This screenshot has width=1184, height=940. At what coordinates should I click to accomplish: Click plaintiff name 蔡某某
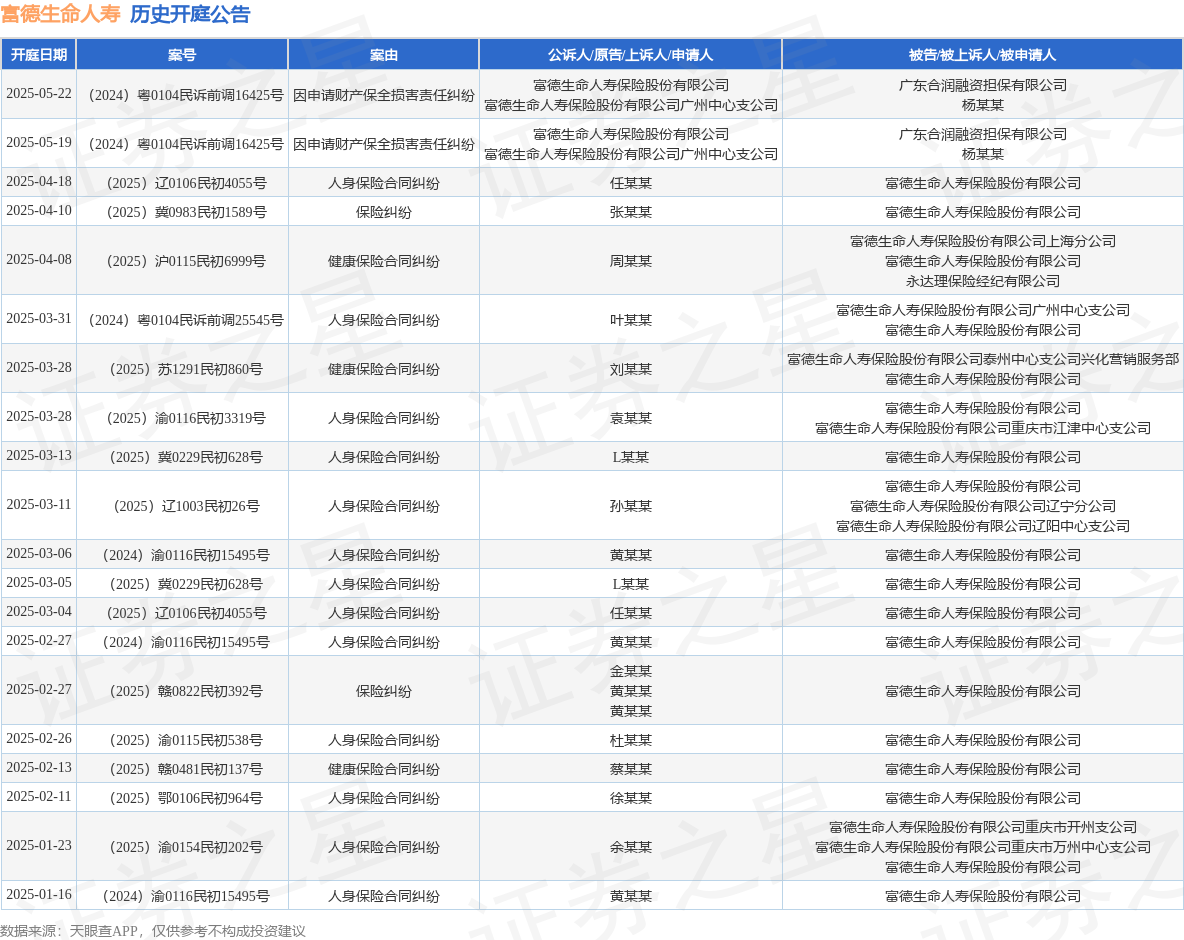(631, 769)
